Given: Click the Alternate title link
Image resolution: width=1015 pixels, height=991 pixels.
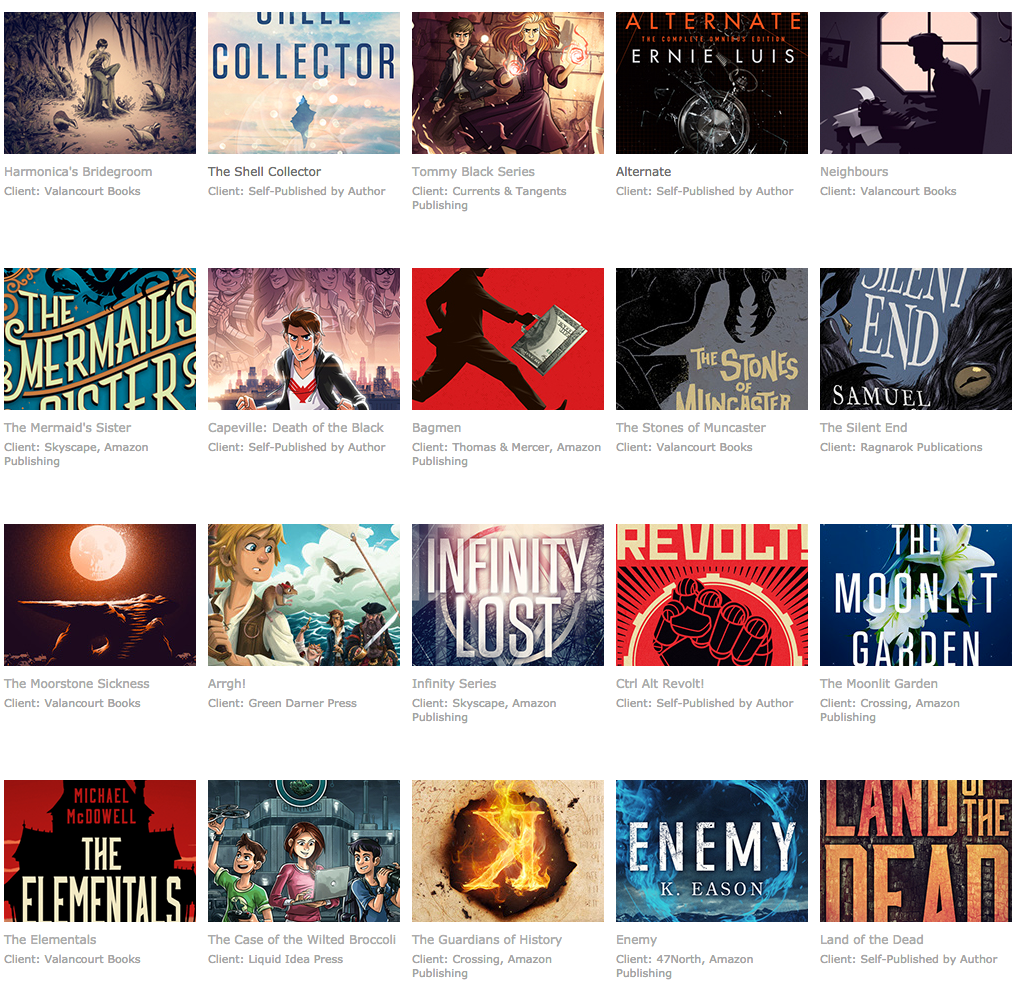Looking at the screenshot, I should [x=643, y=172].
